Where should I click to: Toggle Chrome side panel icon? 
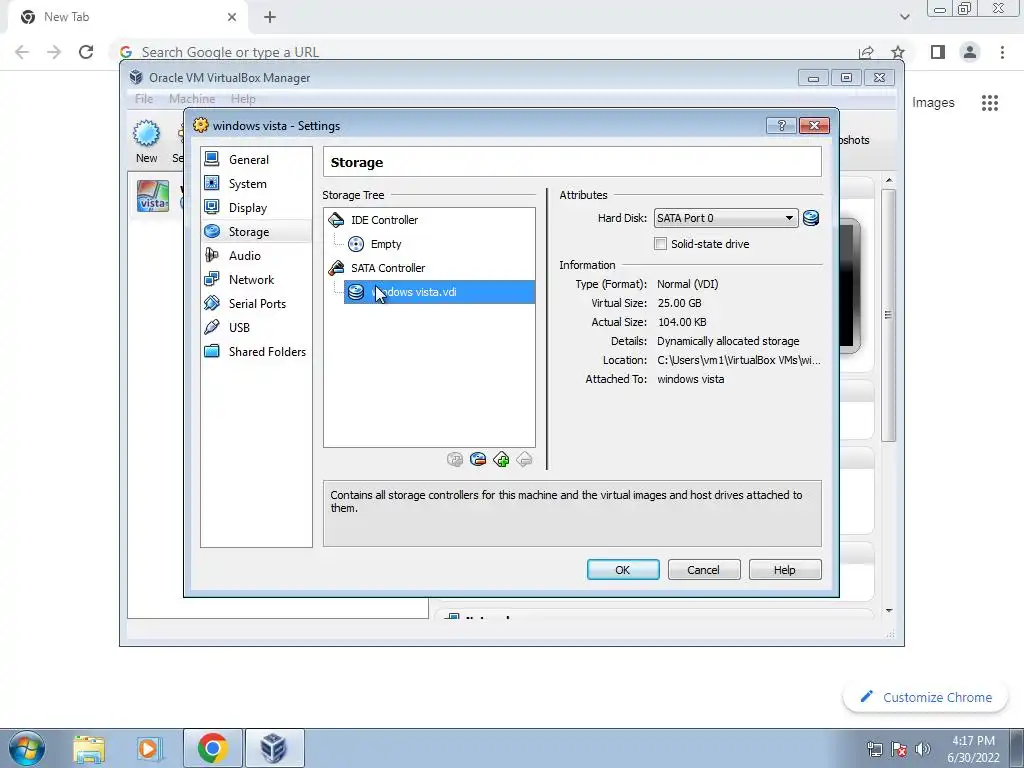(938, 52)
